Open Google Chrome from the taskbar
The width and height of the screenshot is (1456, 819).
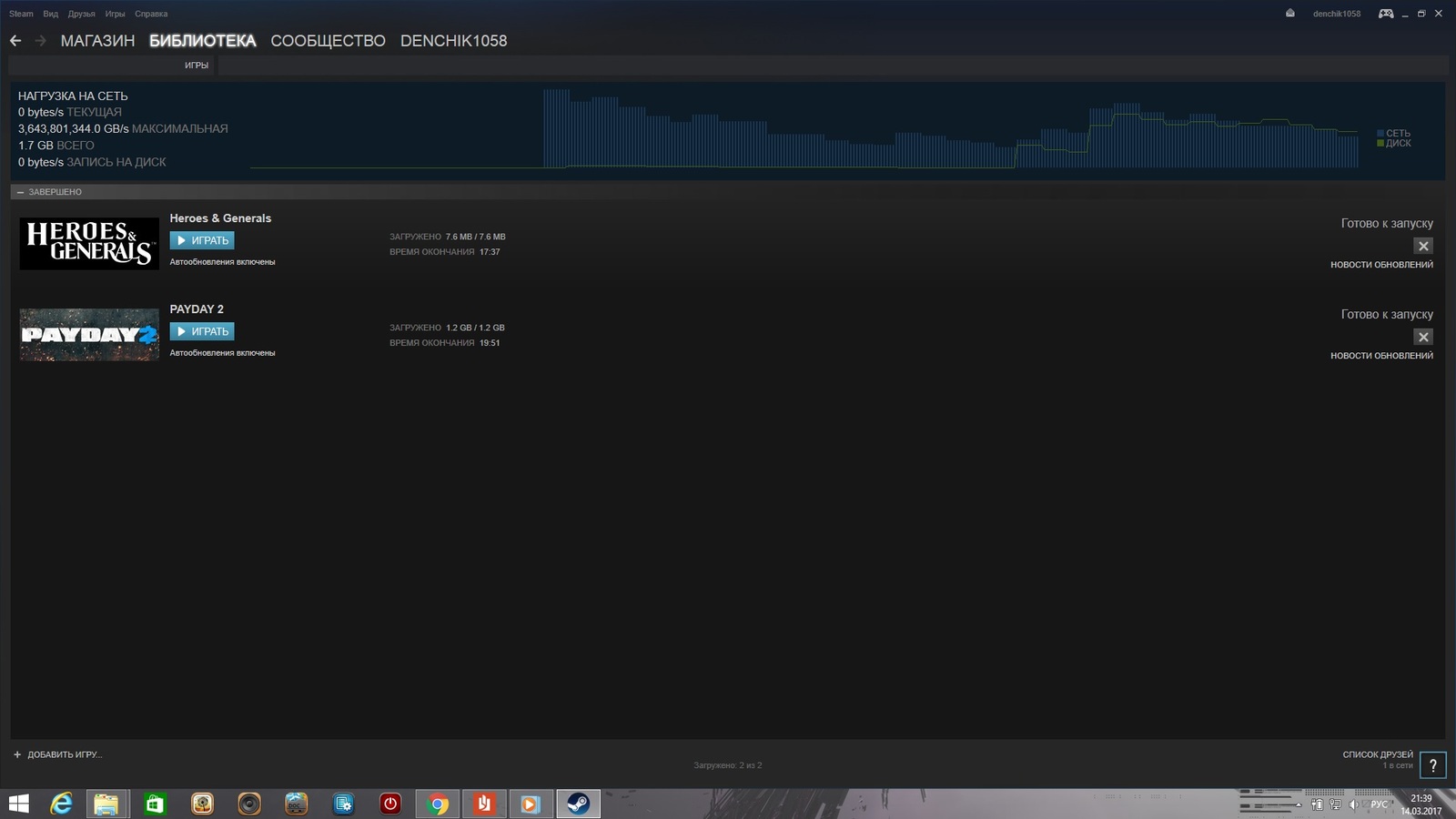[x=438, y=804]
